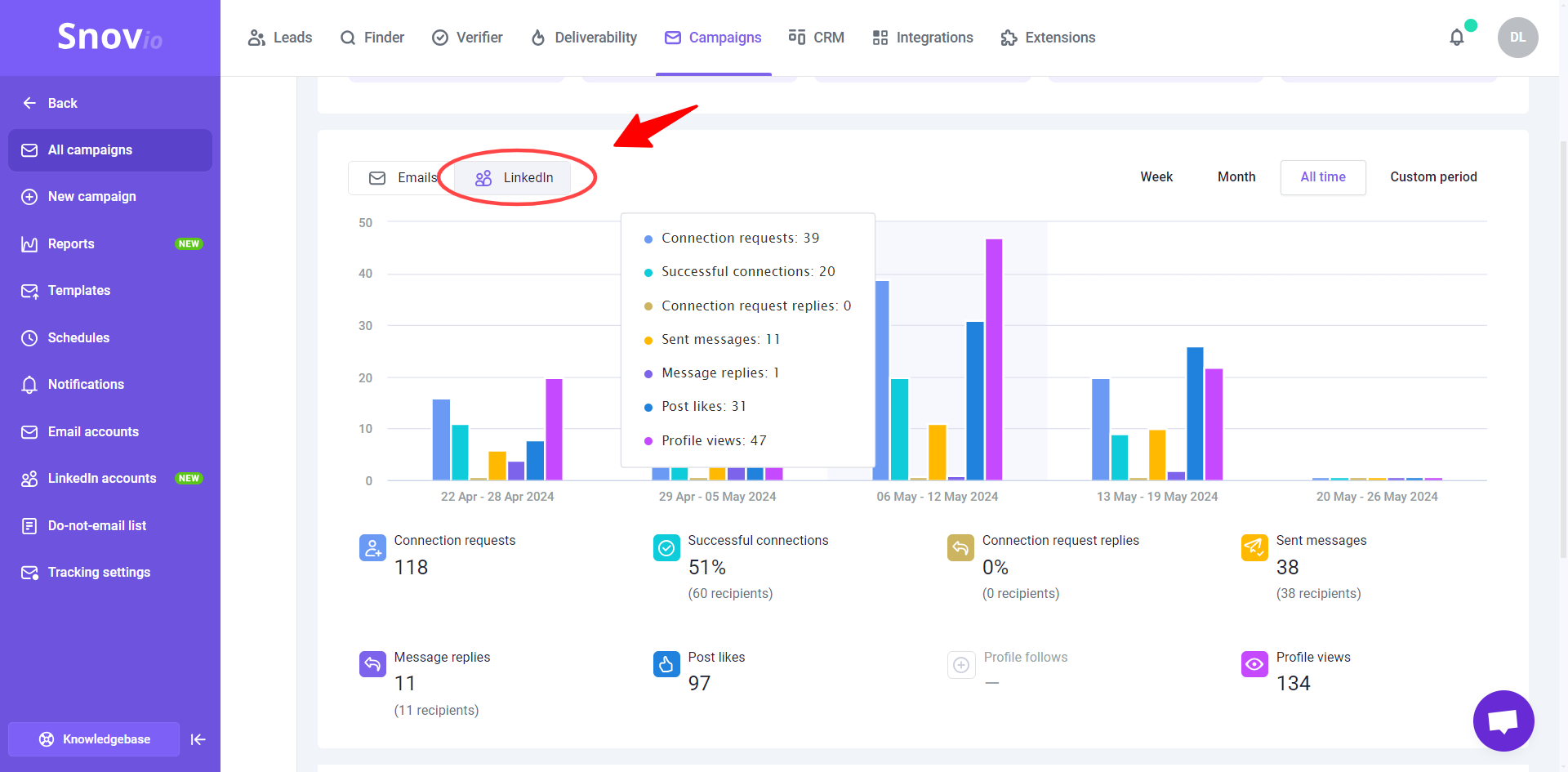This screenshot has height=772, width=1568.
Task: Open the CRM tab
Action: 816,38
